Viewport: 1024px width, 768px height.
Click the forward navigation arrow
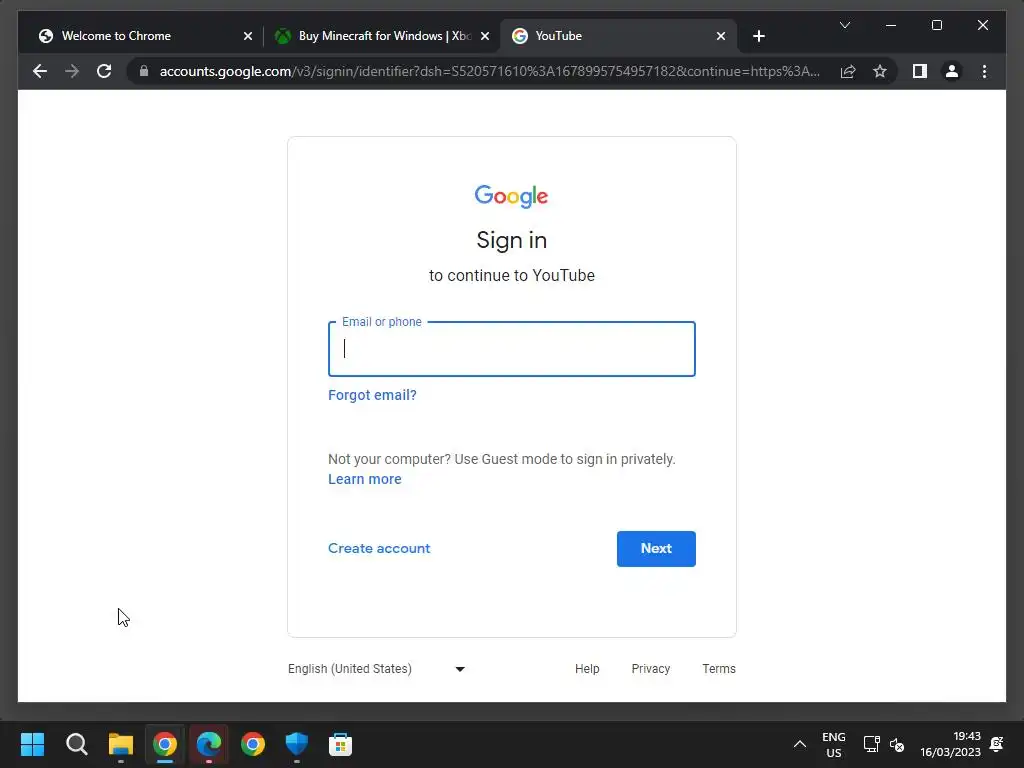72,71
